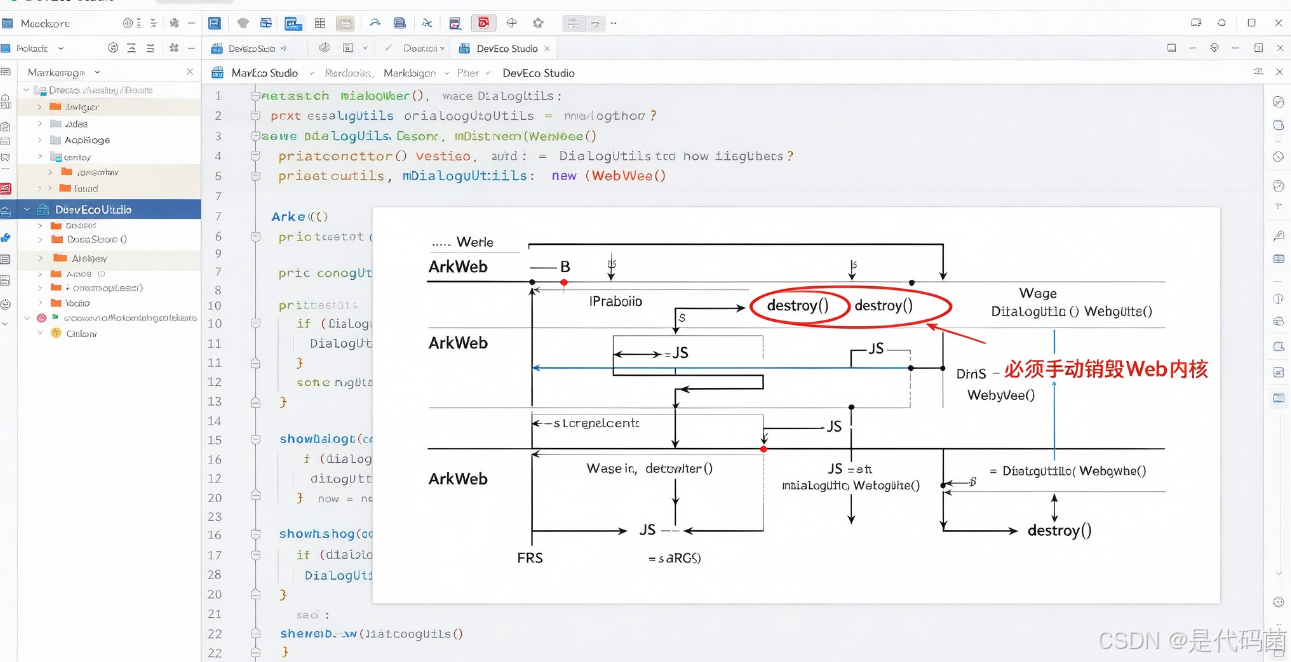This screenshot has width=1291, height=662.
Task: Click the Pher breadcrumb
Action: [x=468, y=73]
